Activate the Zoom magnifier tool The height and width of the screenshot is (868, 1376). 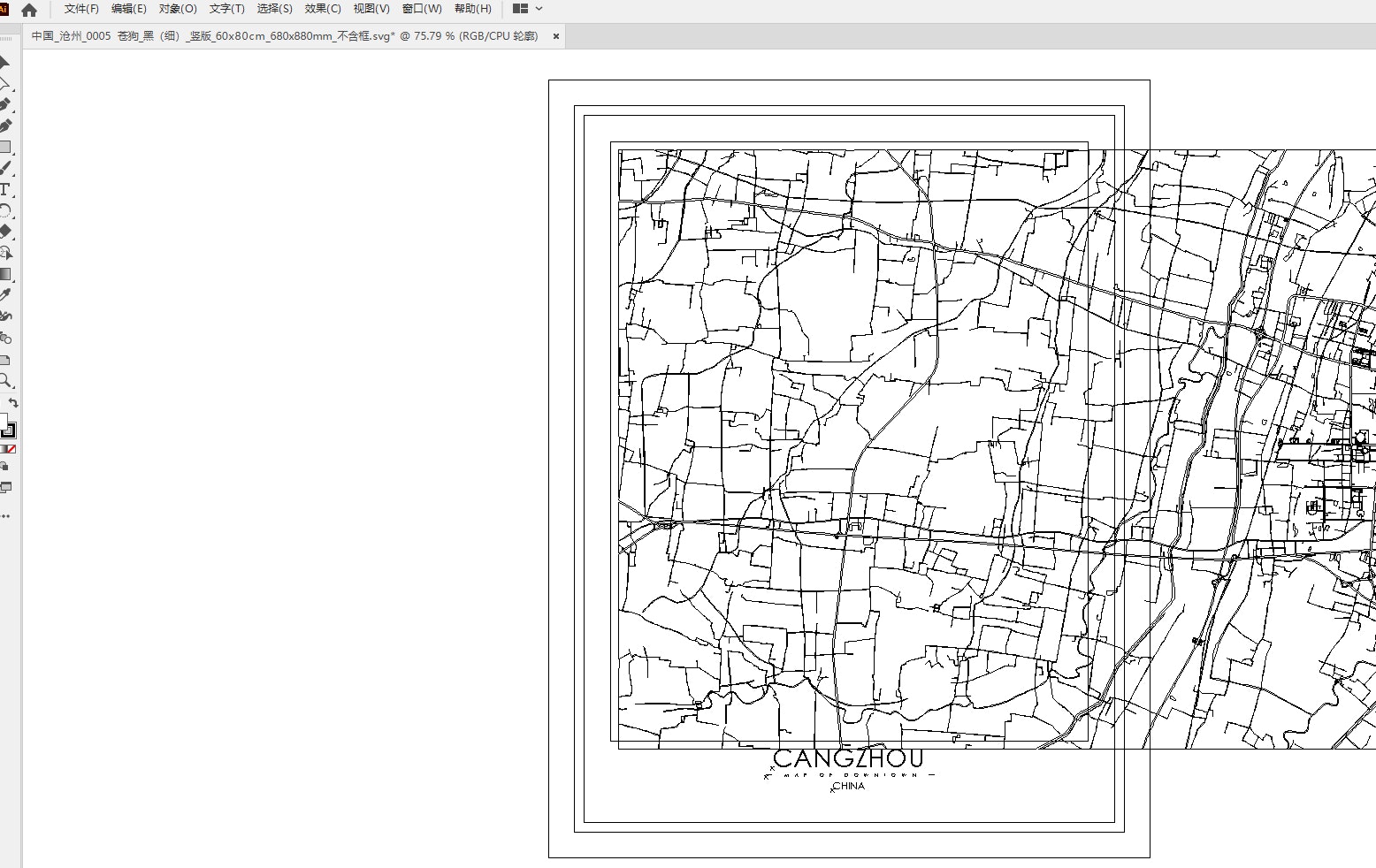click(4, 381)
